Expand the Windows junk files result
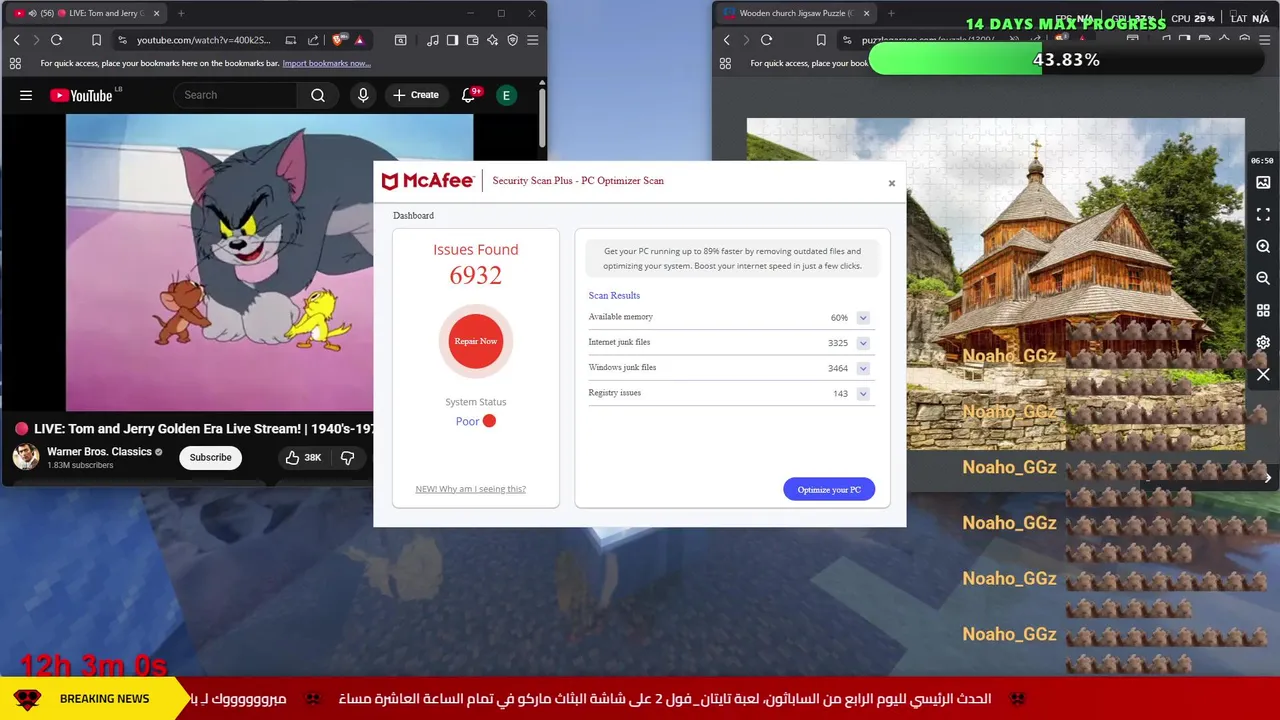The height and width of the screenshot is (720, 1280). tap(863, 368)
